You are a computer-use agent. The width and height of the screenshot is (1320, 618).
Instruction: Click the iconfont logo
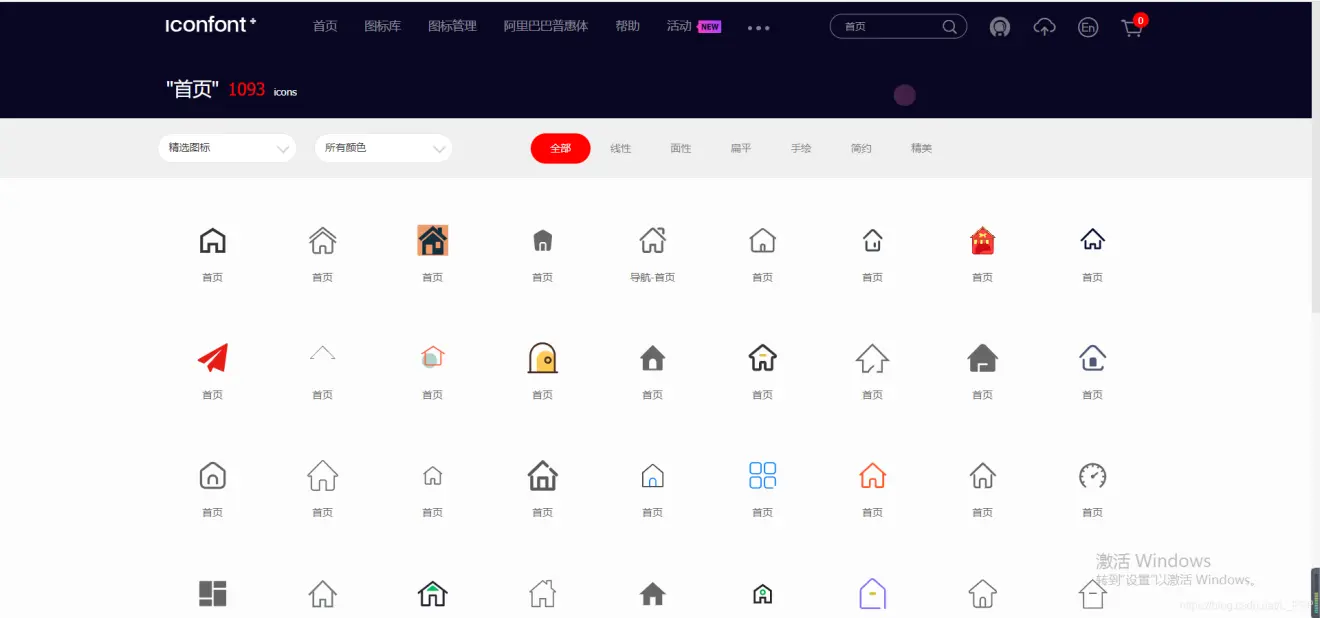[210, 25]
